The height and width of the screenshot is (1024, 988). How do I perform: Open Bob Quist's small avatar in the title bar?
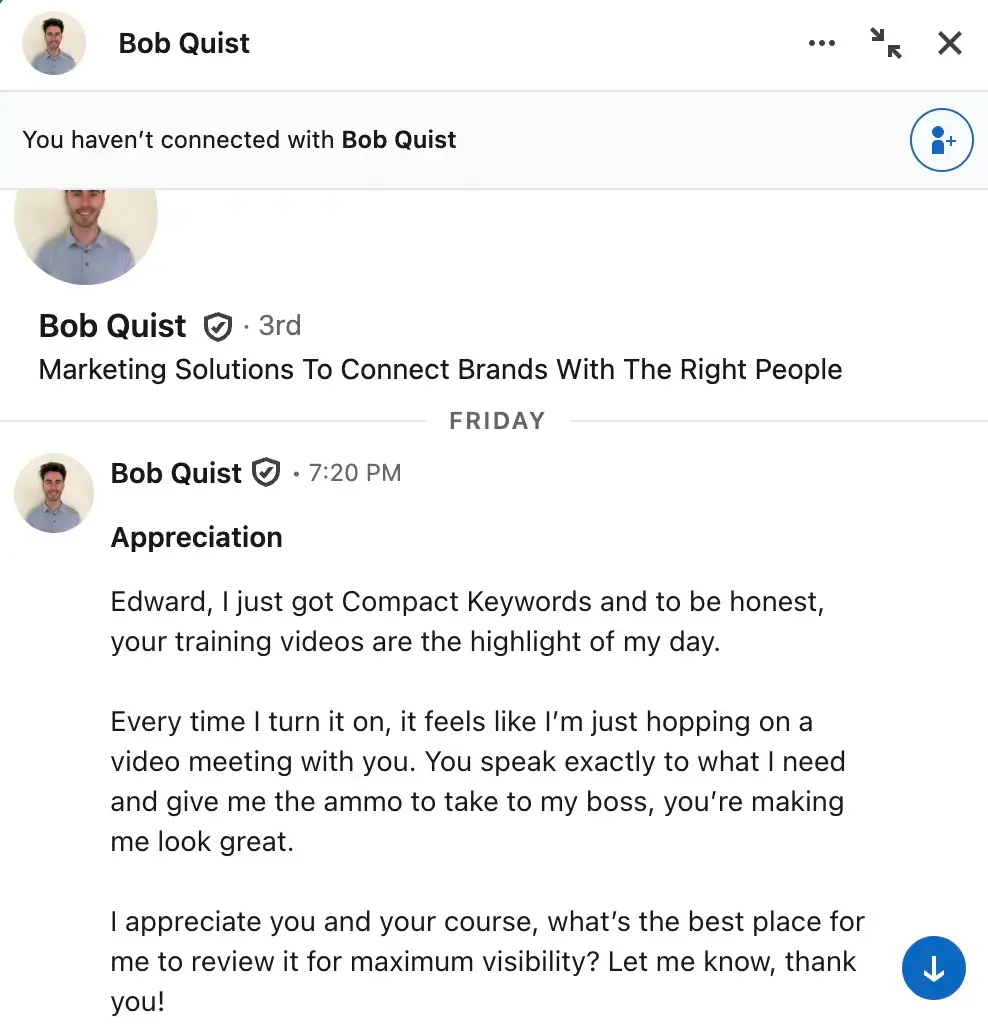(x=53, y=43)
